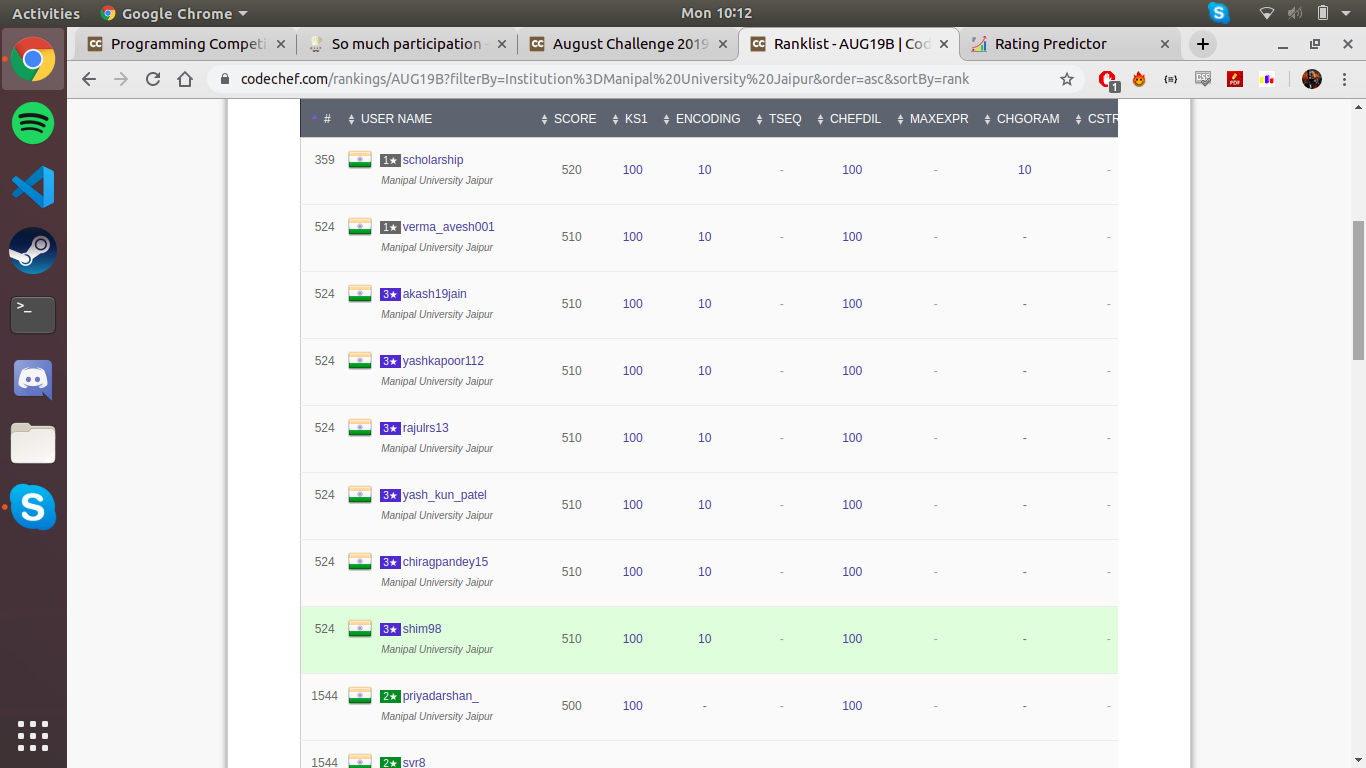Open priyadarshan_'s KS1 score 100
Image resolution: width=1366 pixels, height=768 pixels.
tap(632, 706)
